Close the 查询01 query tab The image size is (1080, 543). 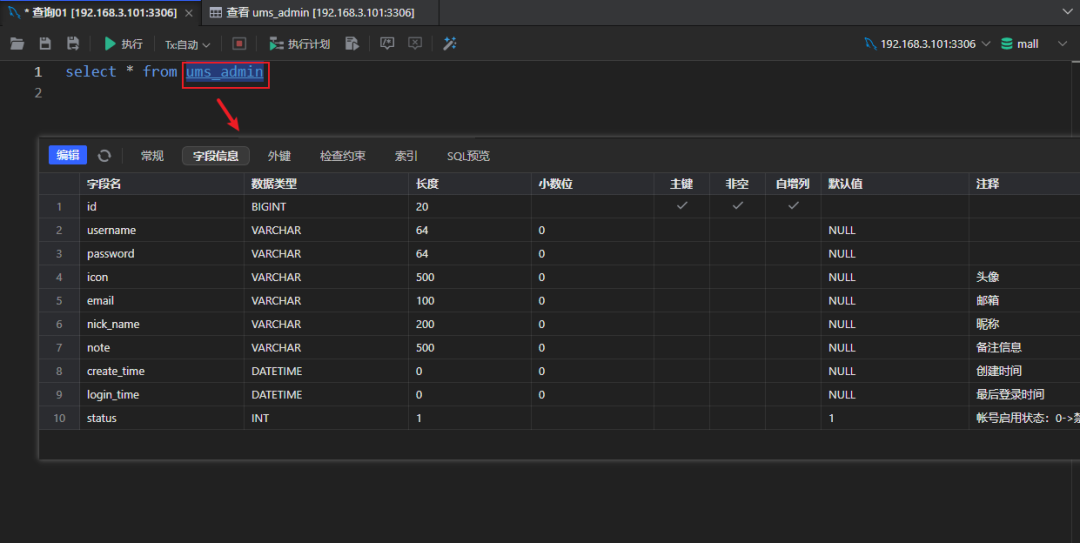click(189, 13)
